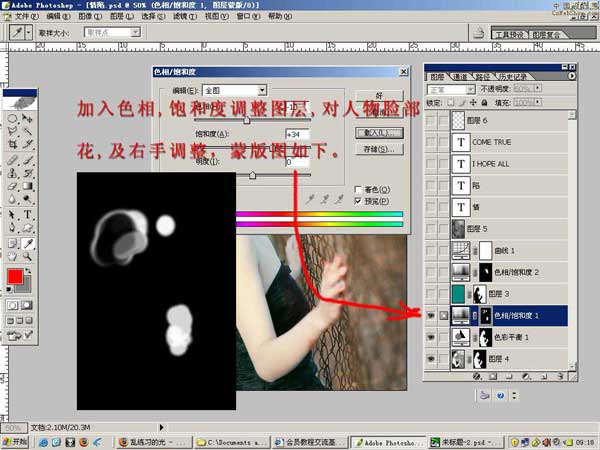Select the Gradient tool

point(27,186)
